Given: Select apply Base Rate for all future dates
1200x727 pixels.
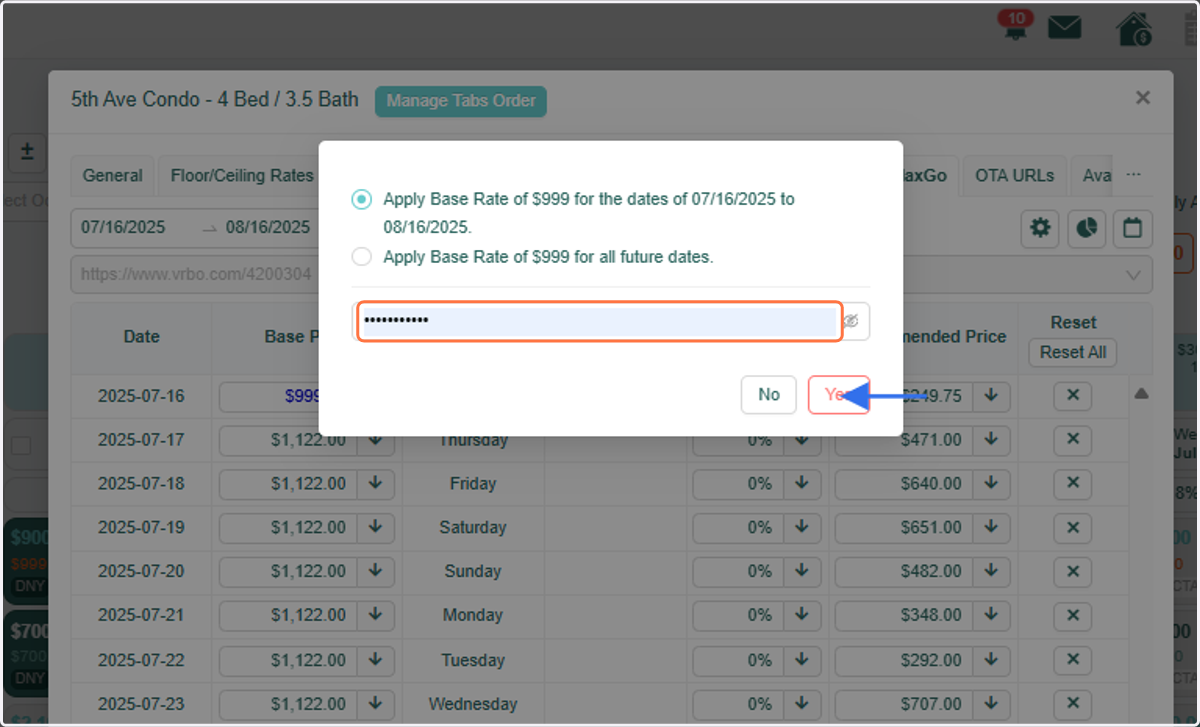Looking at the screenshot, I should click(x=361, y=257).
